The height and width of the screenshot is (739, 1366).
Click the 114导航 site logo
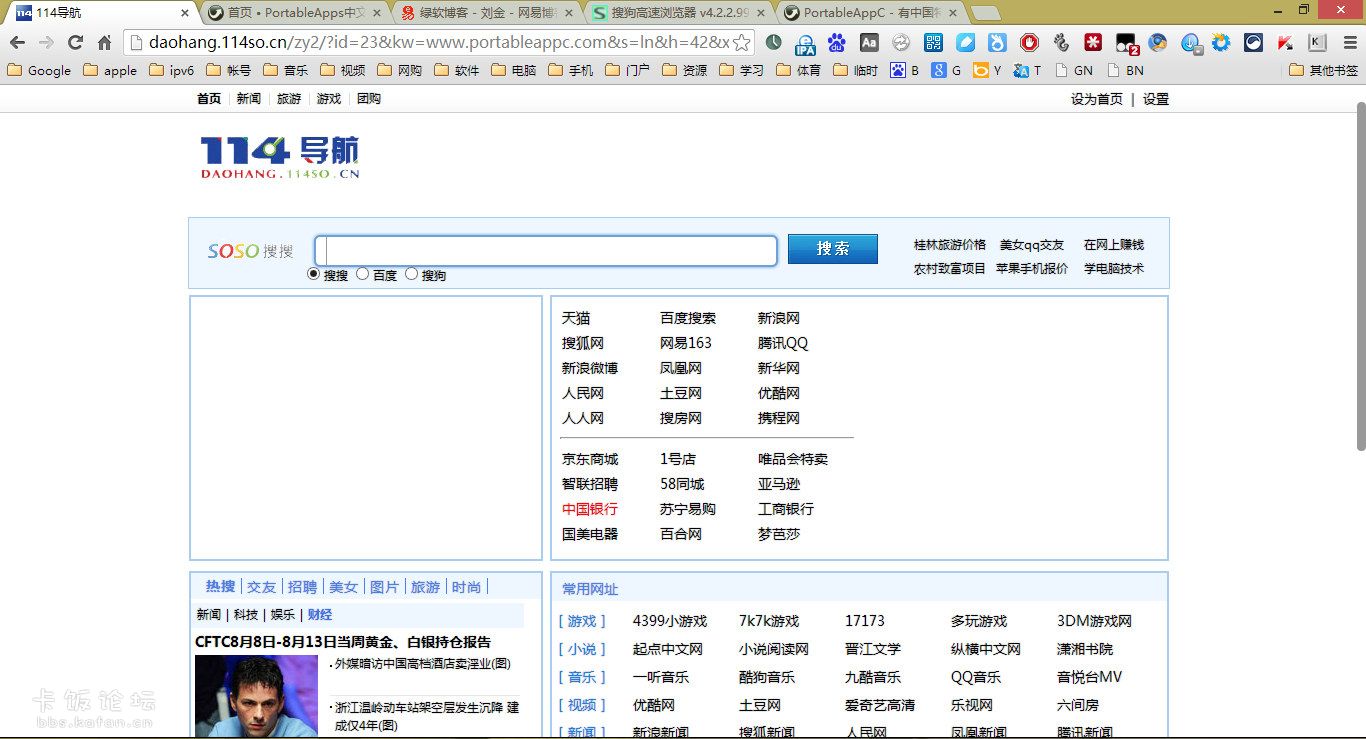click(280, 158)
